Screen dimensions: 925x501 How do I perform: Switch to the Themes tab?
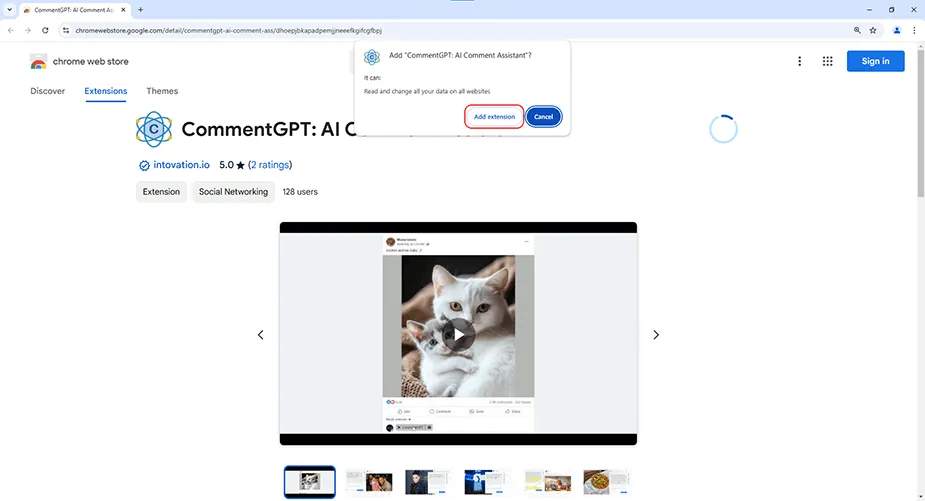(x=162, y=91)
